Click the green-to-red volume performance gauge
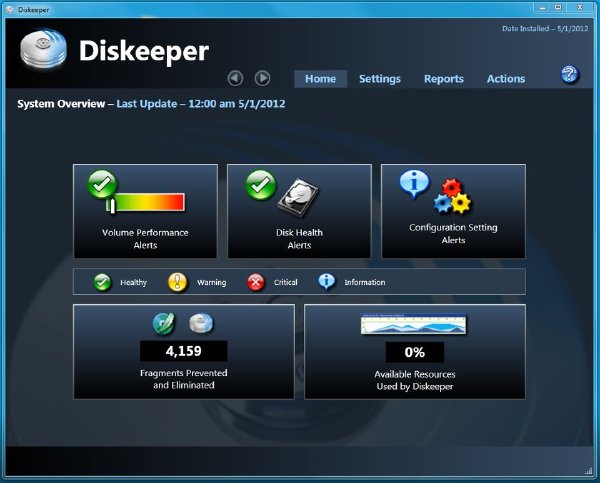The height and width of the screenshot is (483, 600). (x=145, y=202)
